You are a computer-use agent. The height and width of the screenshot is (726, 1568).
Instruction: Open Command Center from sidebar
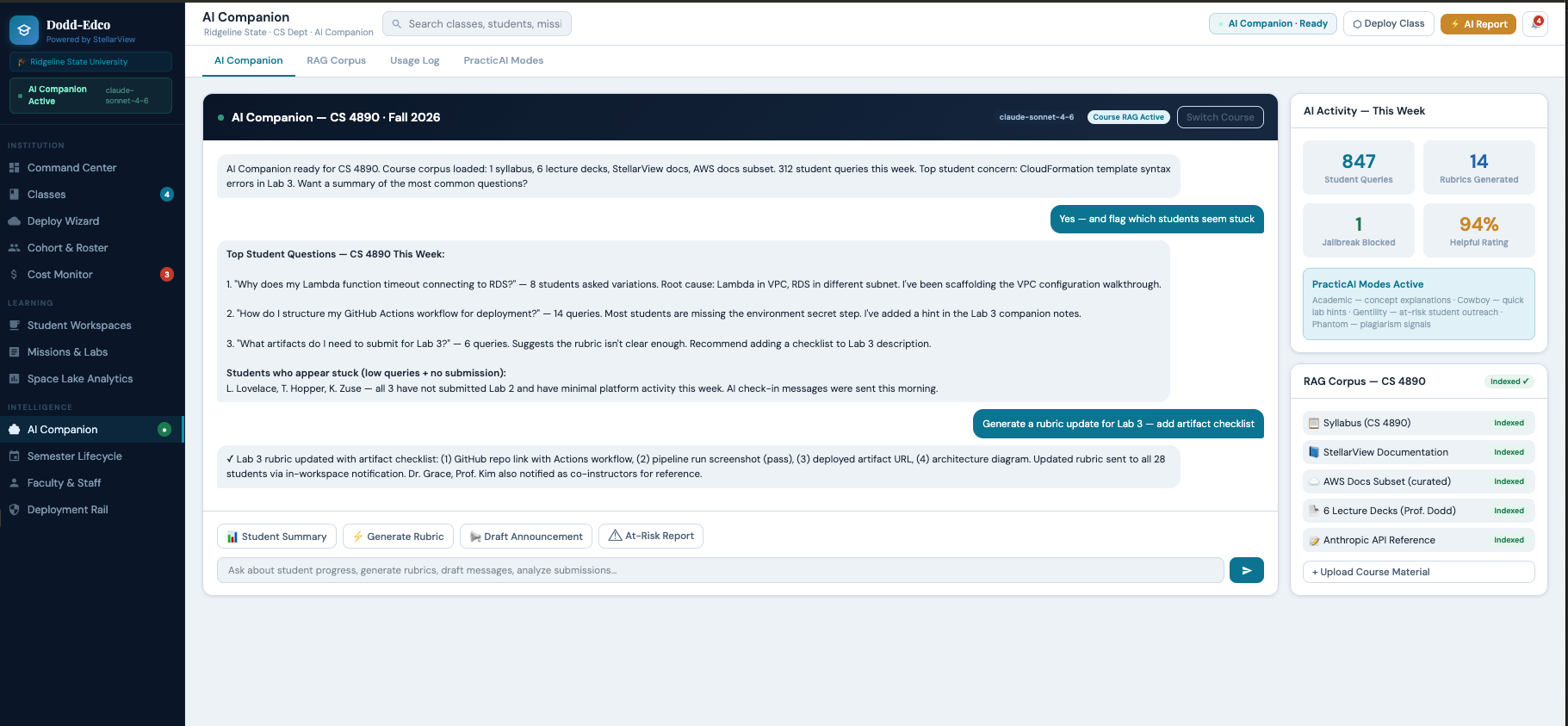[x=71, y=168]
